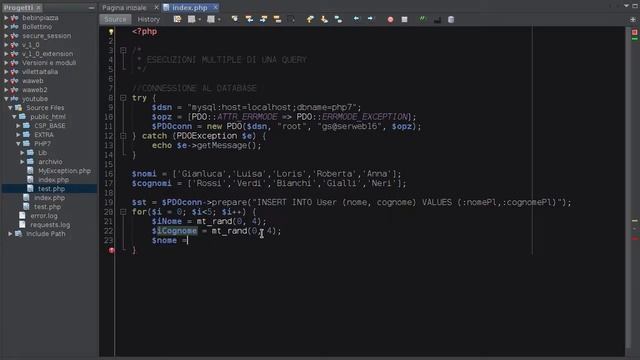Click Shift Line Right arrow icon
Viewport: 640px width, 360px height.
[x=370, y=19]
